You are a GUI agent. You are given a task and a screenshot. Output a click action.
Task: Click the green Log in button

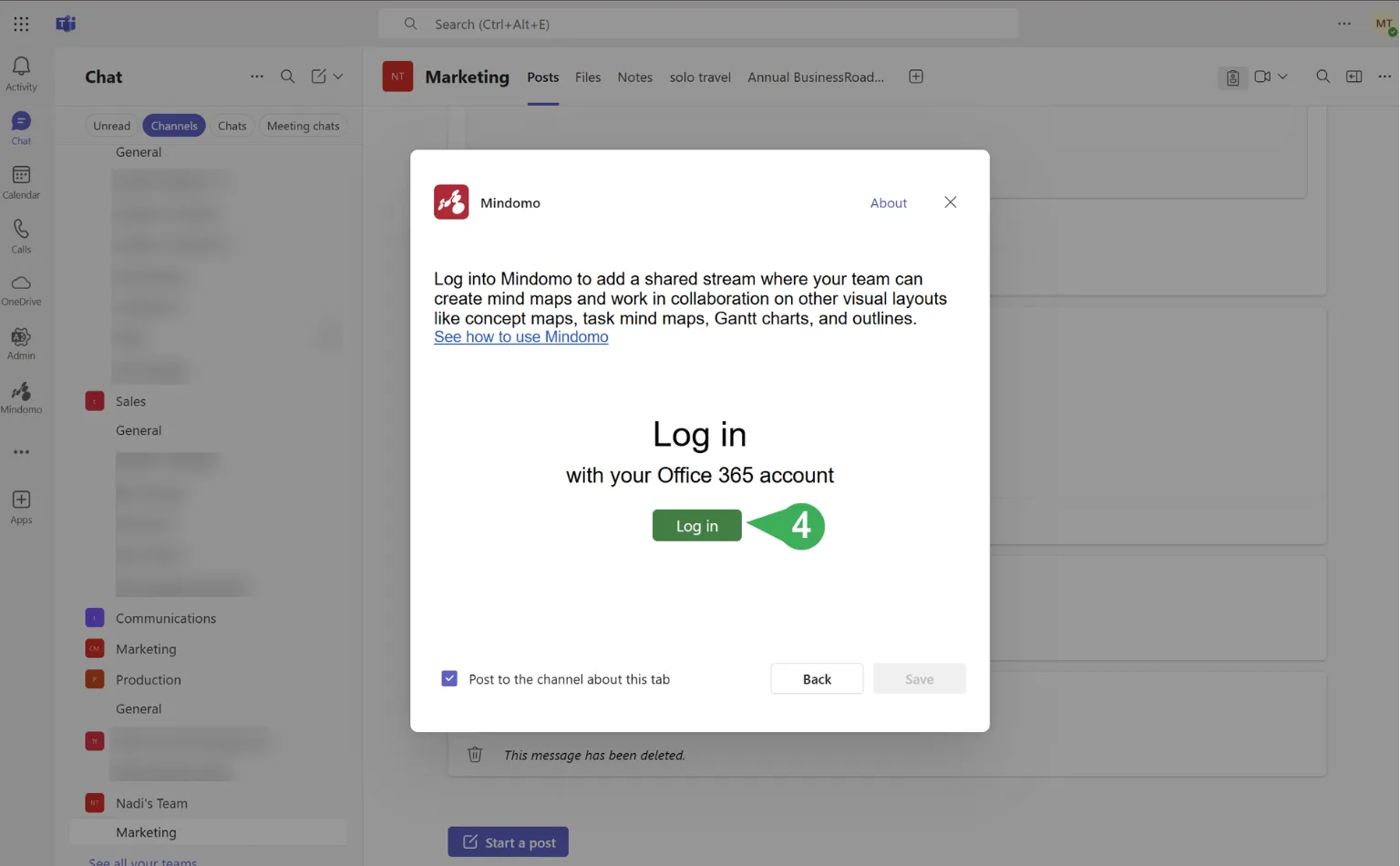696,526
